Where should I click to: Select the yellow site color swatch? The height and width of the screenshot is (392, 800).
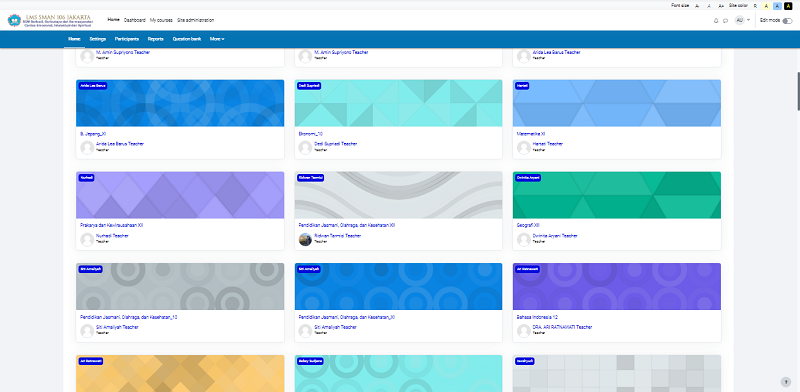point(766,6)
